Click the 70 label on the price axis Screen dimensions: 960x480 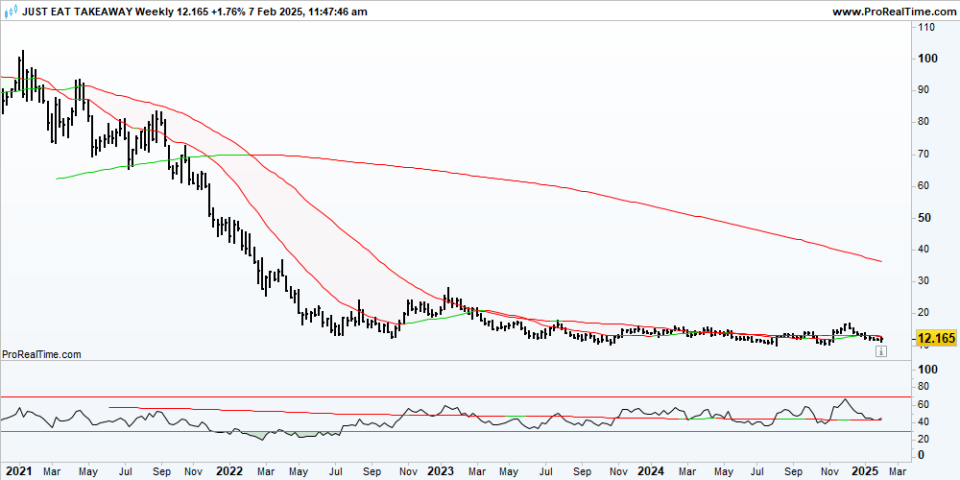tap(923, 154)
